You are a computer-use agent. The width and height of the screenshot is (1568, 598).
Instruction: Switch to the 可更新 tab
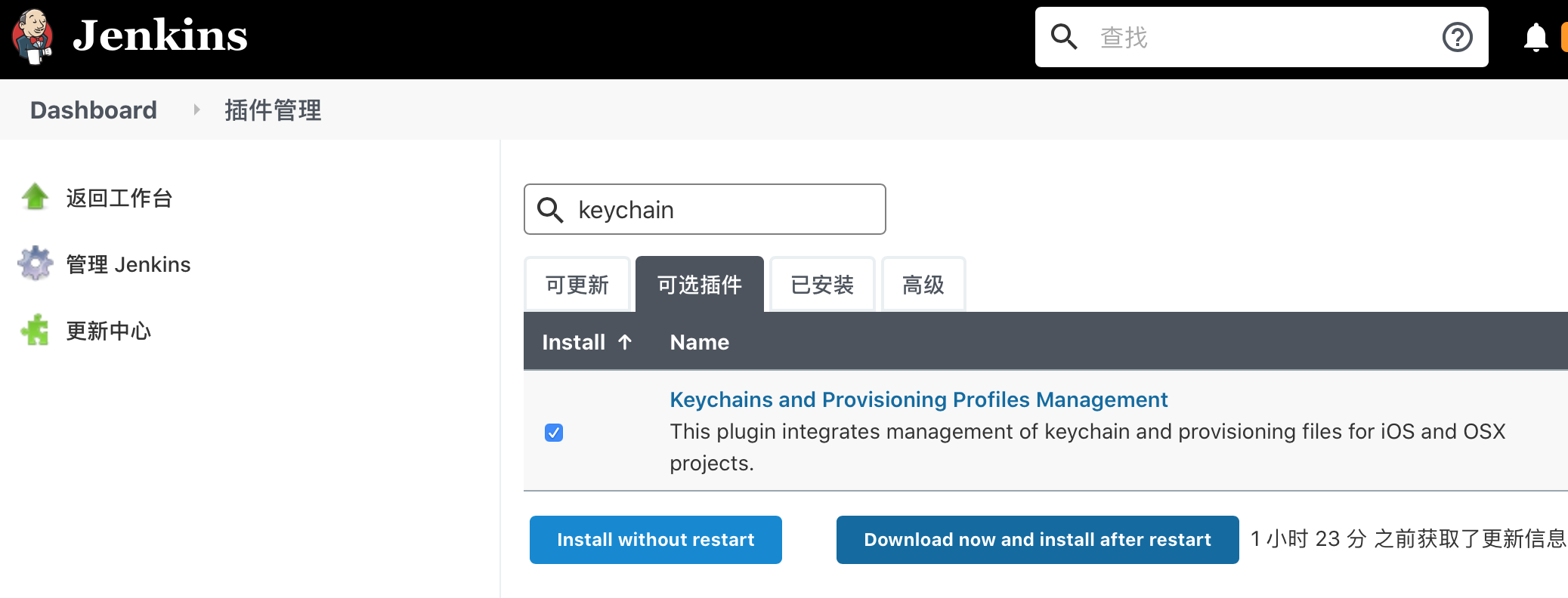(x=577, y=285)
